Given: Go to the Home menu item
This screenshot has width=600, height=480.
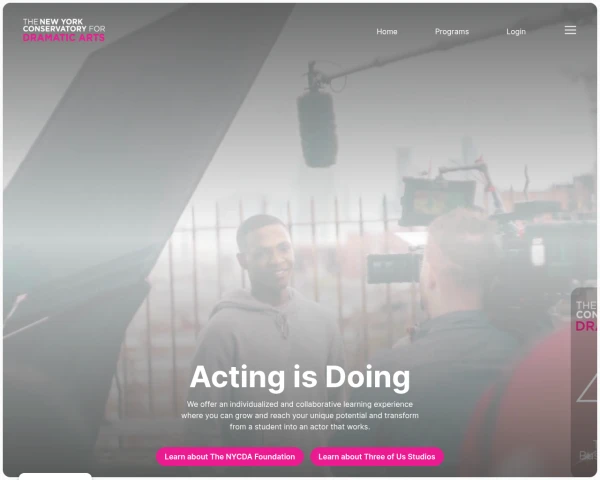Looking at the screenshot, I should [386, 31].
